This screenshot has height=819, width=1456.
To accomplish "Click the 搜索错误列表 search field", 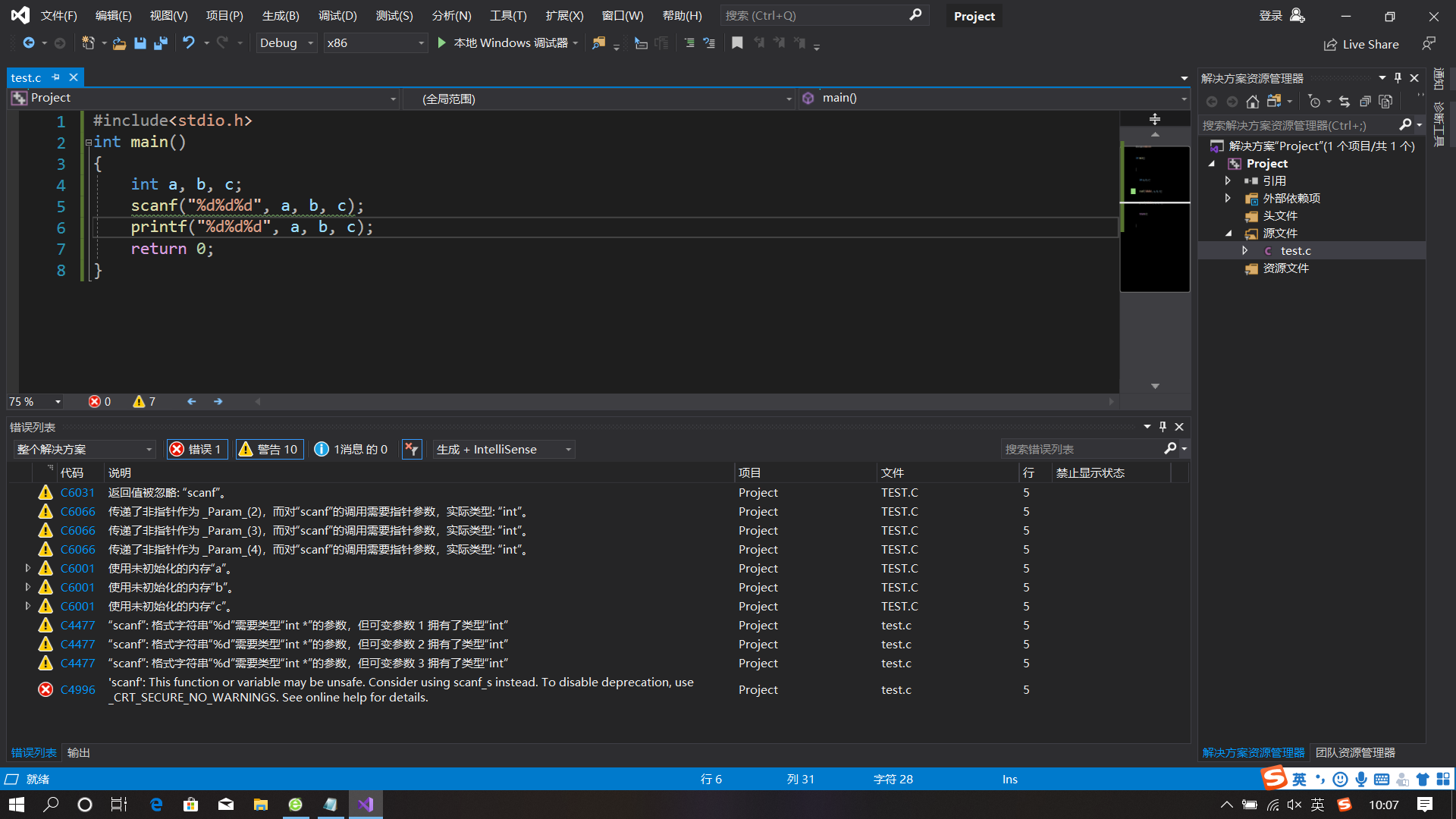I will point(1083,449).
